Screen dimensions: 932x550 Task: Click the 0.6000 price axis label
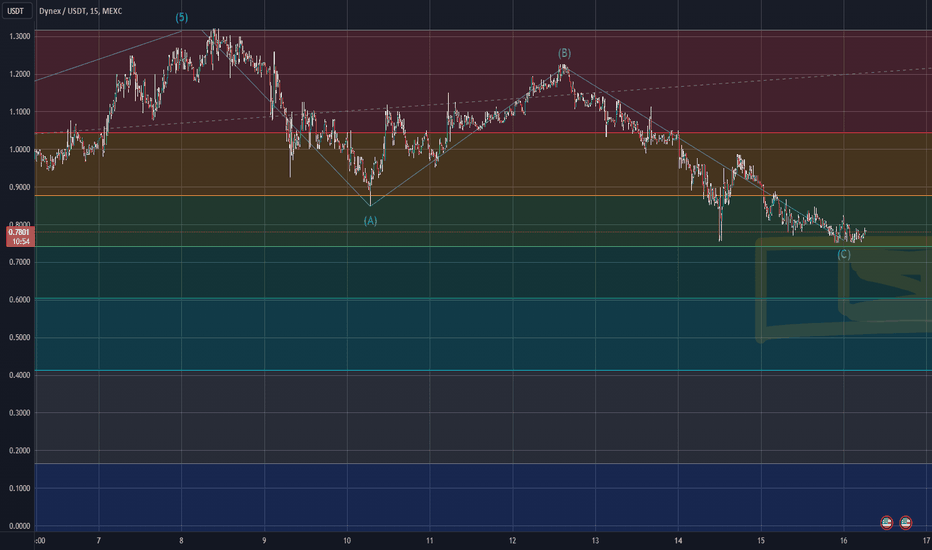pos(20,300)
